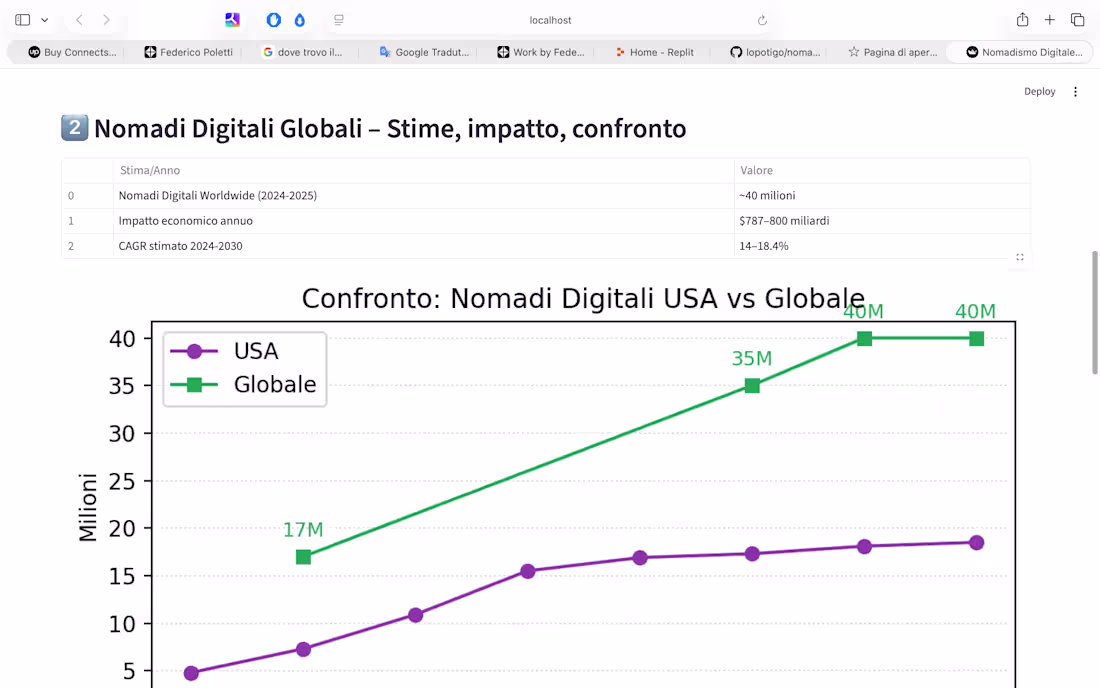Open the Google Tradut bookmark
The height and width of the screenshot is (688, 1100).
[424, 52]
